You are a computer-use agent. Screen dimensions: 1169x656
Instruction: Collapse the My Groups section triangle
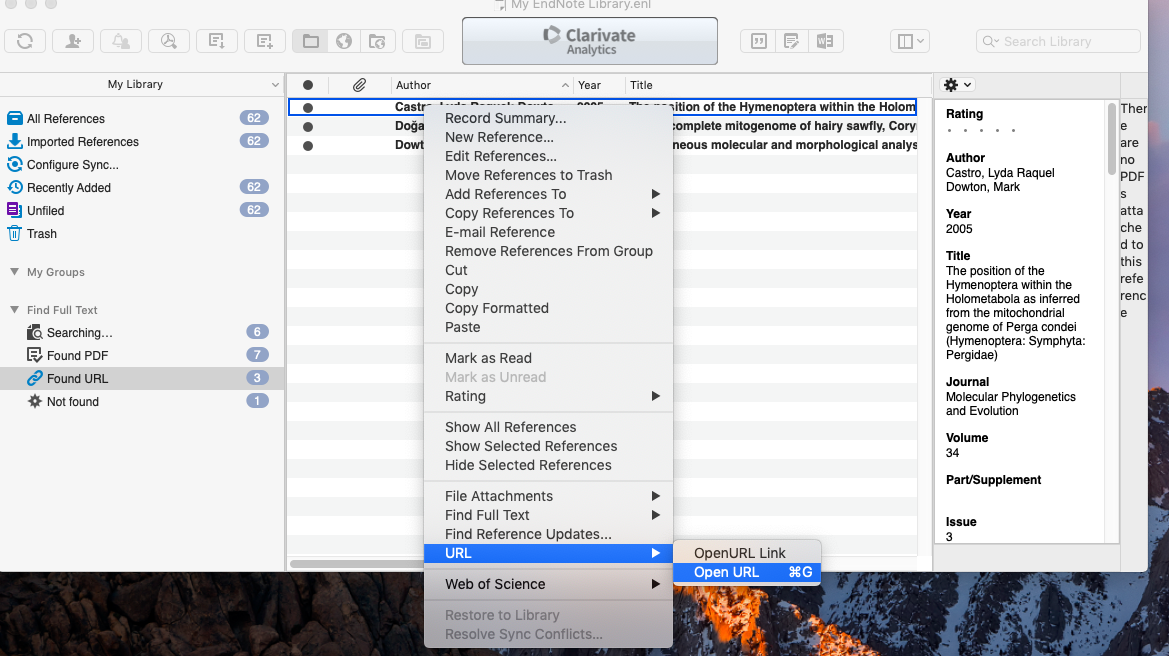(x=14, y=271)
